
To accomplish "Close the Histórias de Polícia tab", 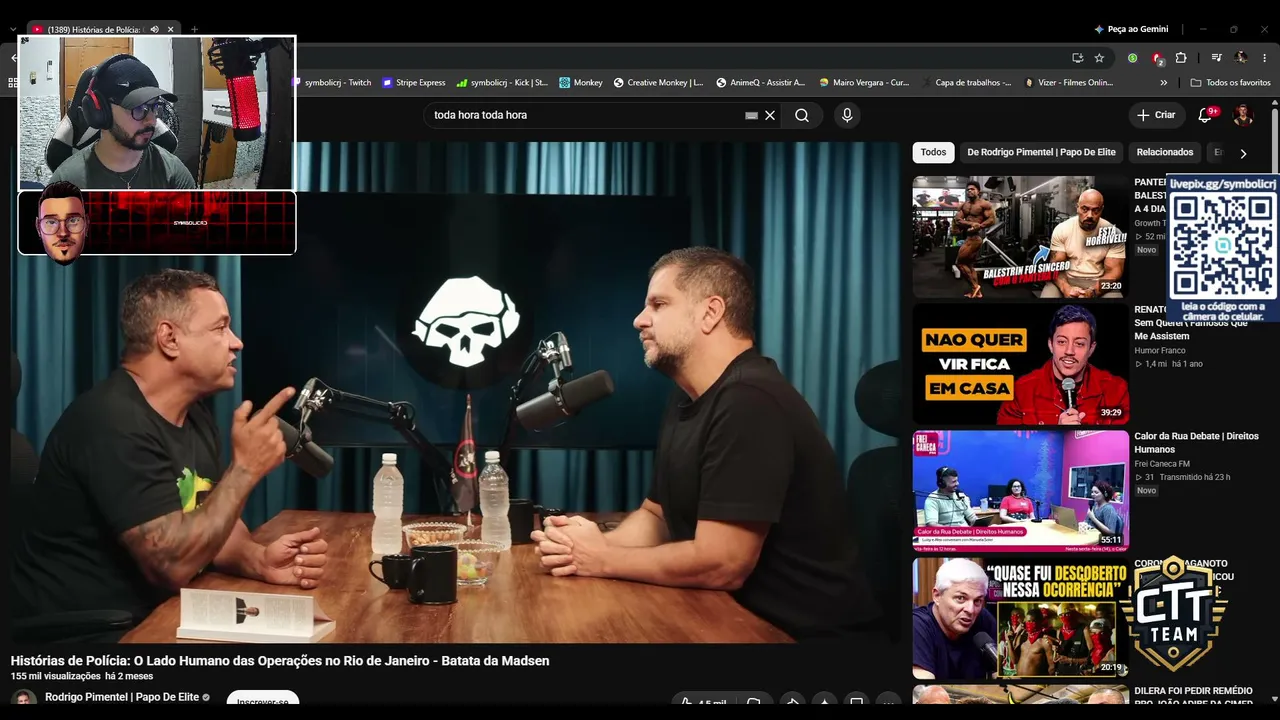I will (170, 29).
